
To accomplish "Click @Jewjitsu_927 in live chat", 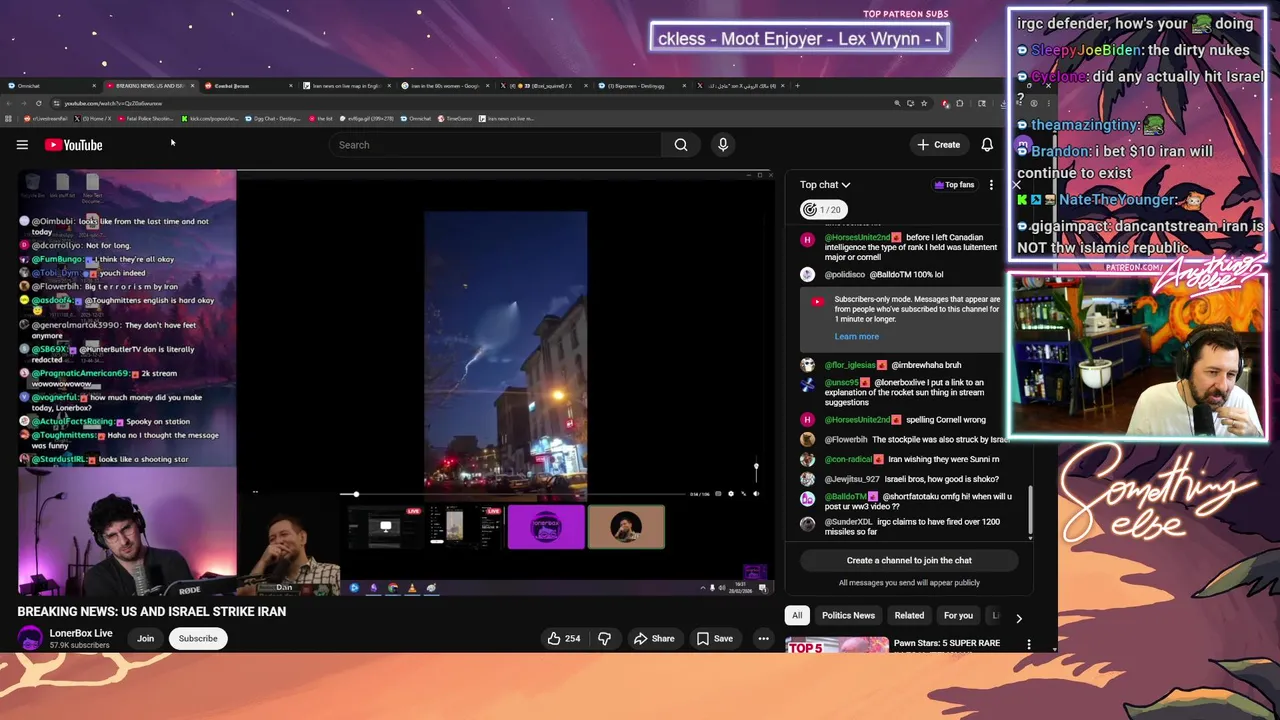I will (852, 479).
